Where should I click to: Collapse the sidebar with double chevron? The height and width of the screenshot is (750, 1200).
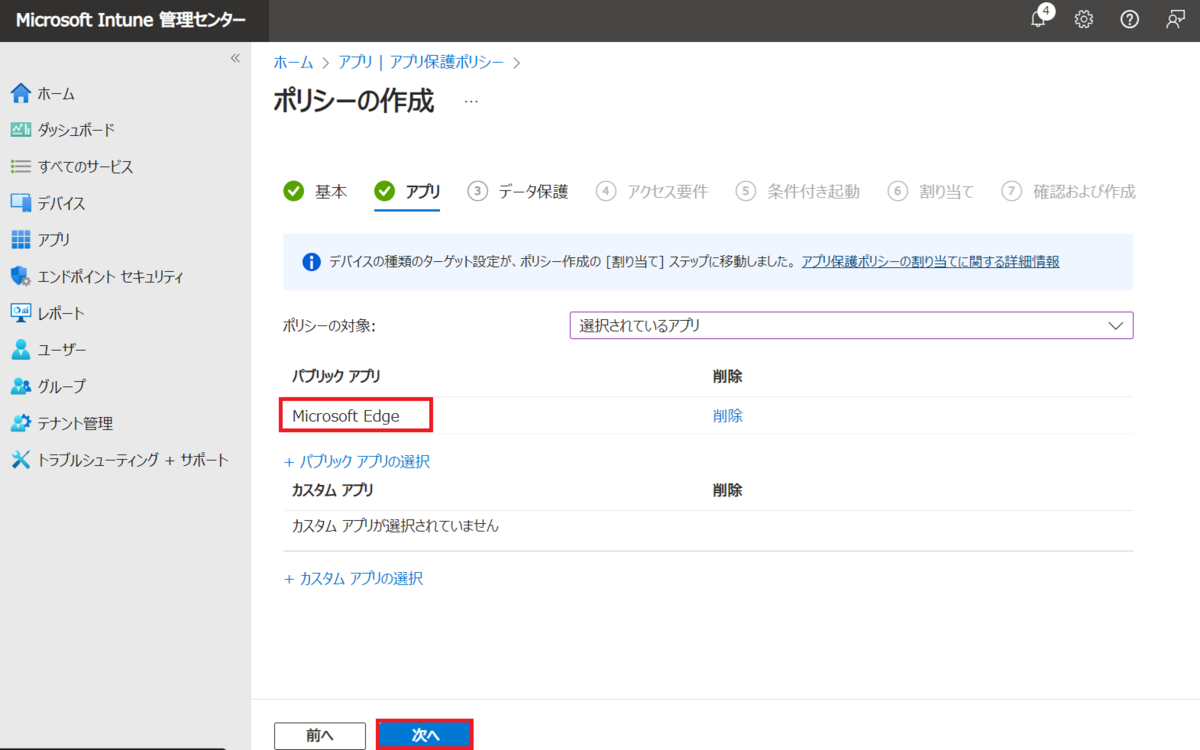point(235,58)
